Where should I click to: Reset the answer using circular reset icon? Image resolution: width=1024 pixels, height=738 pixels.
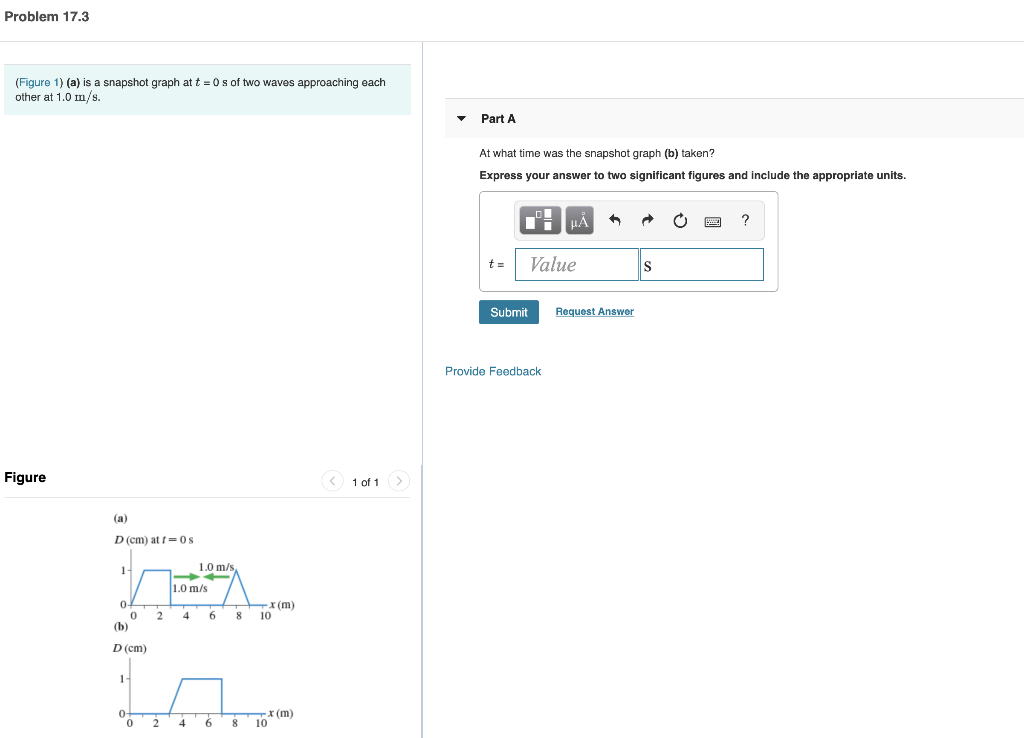coord(680,220)
